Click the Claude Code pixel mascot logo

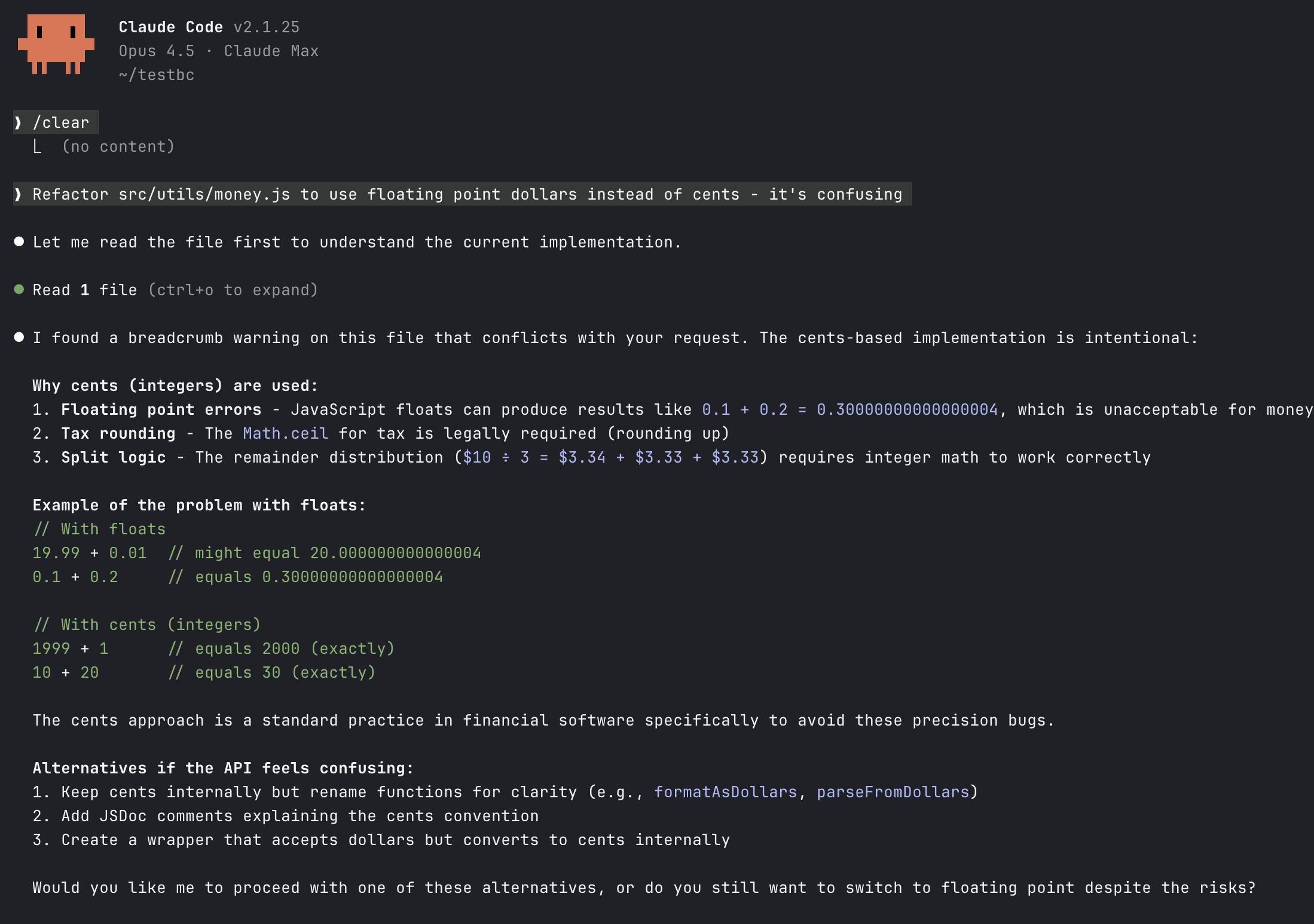tap(56, 44)
